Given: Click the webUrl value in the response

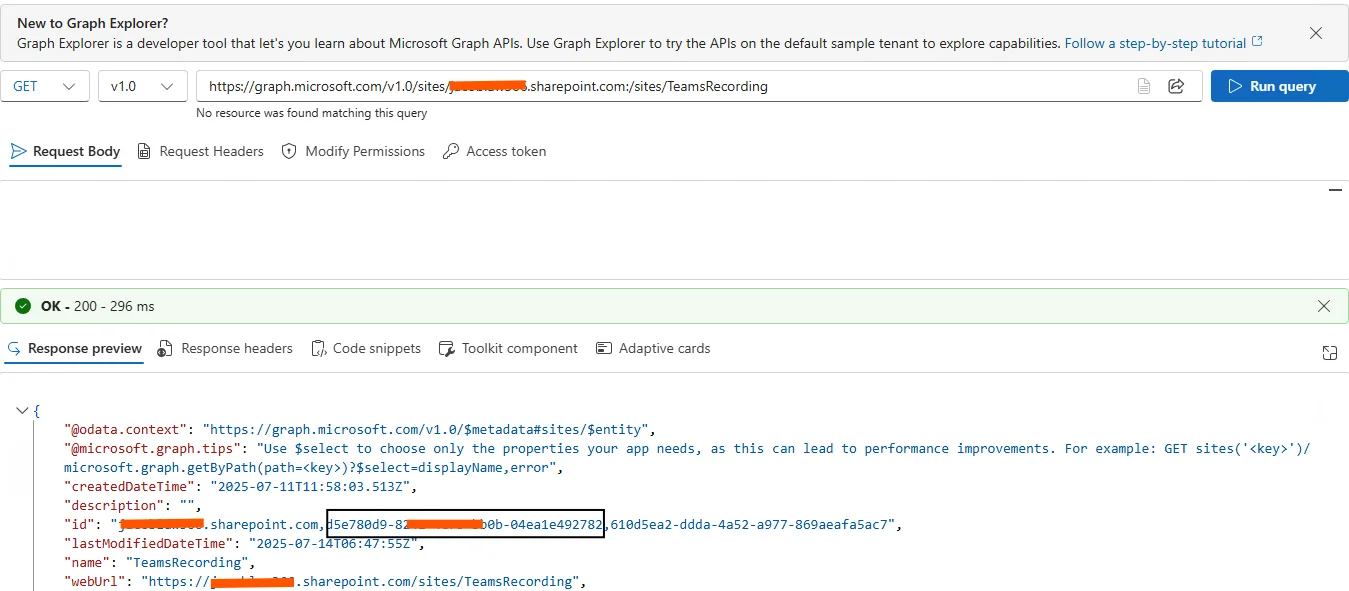Looking at the screenshot, I should point(360,582).
